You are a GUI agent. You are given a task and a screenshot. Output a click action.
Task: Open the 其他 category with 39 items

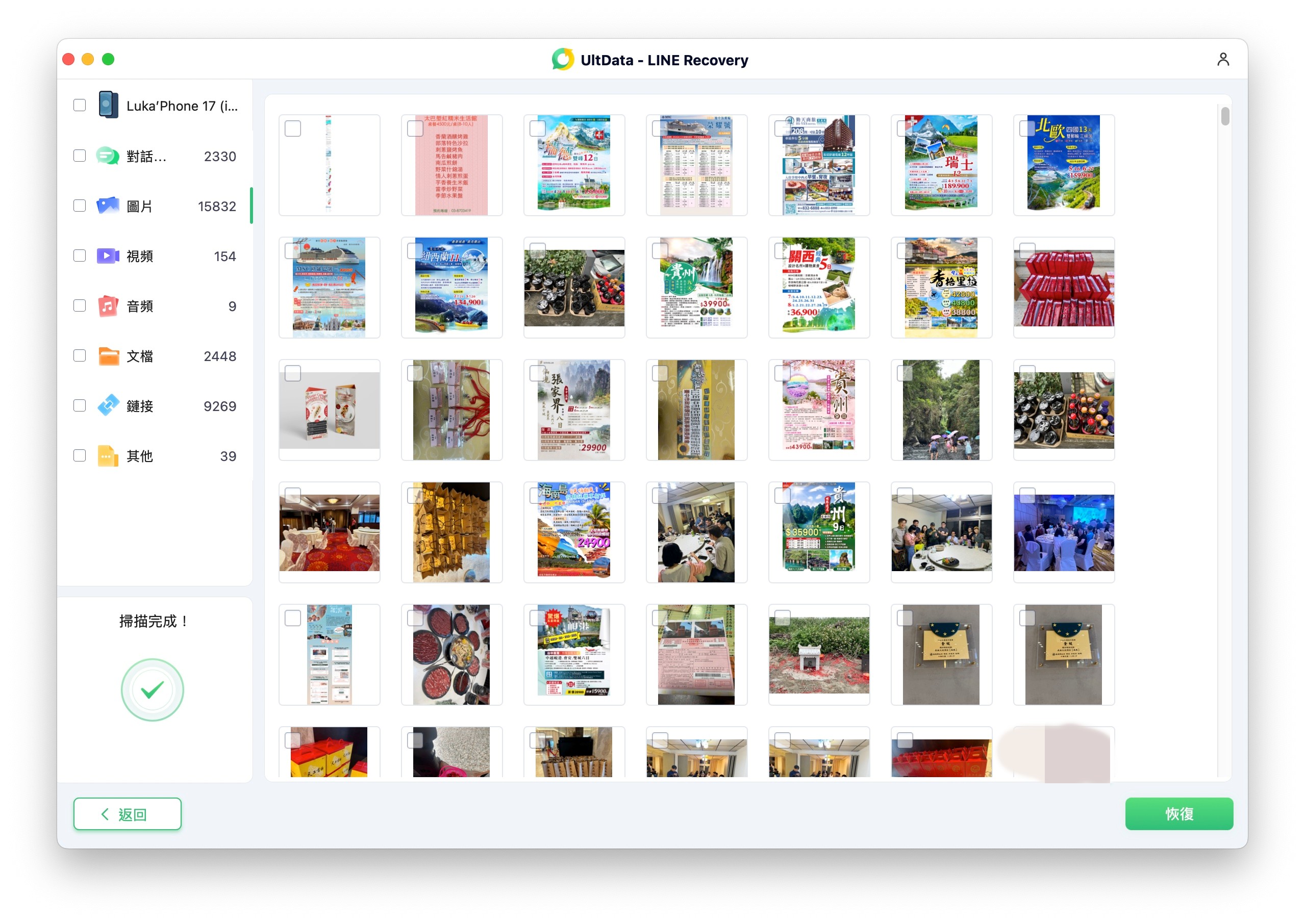[154, 456]
